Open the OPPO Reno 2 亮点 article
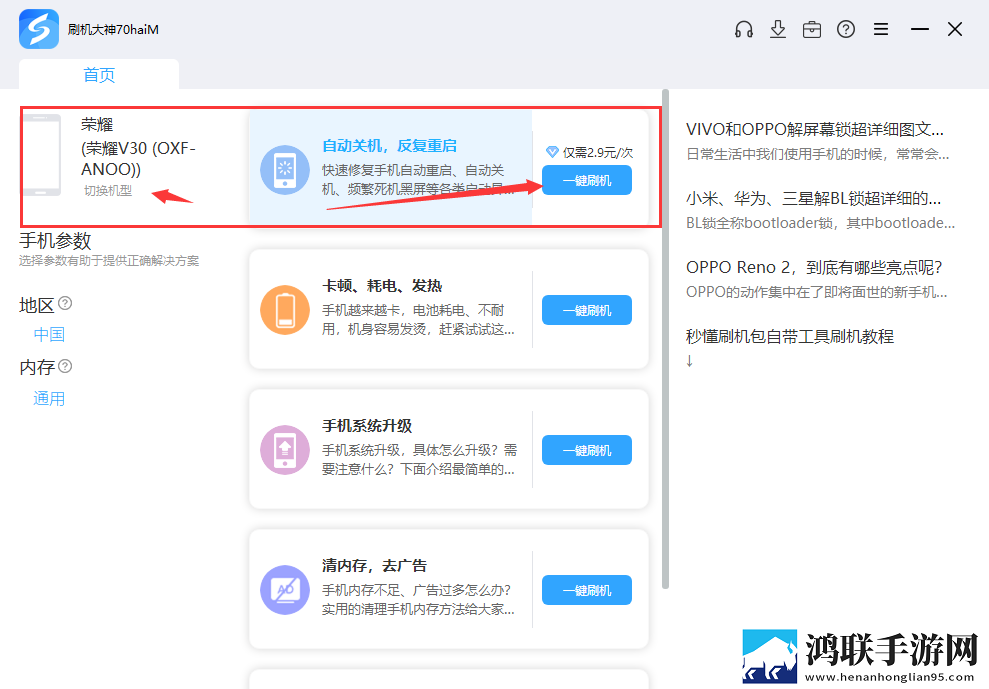 coord(814,268)
